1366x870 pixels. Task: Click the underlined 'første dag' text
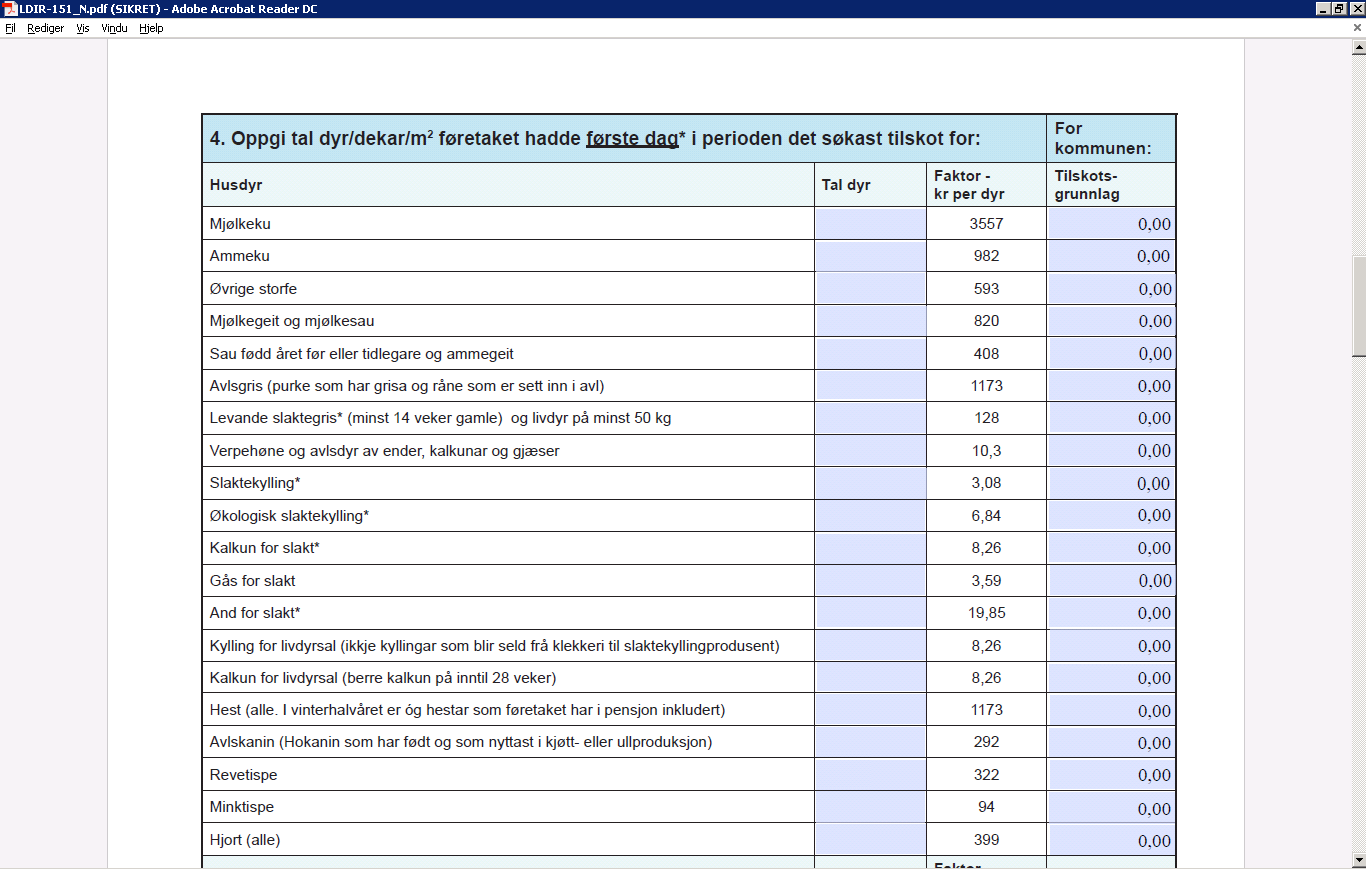pos(632,139)
